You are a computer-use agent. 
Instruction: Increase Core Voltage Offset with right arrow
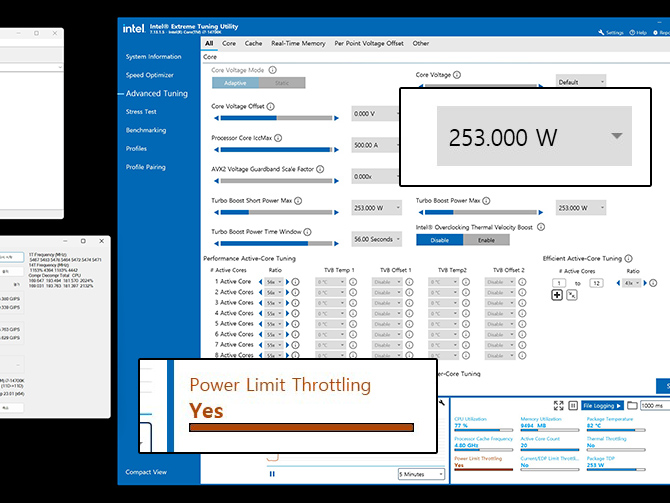point(336,118)
